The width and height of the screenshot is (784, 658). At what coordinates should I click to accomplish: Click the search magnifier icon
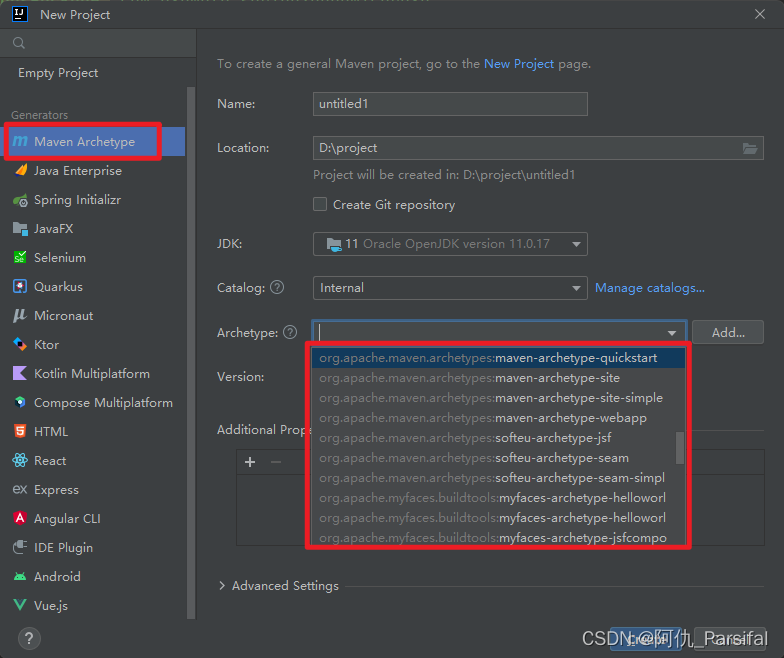click(x=19, y=43)
